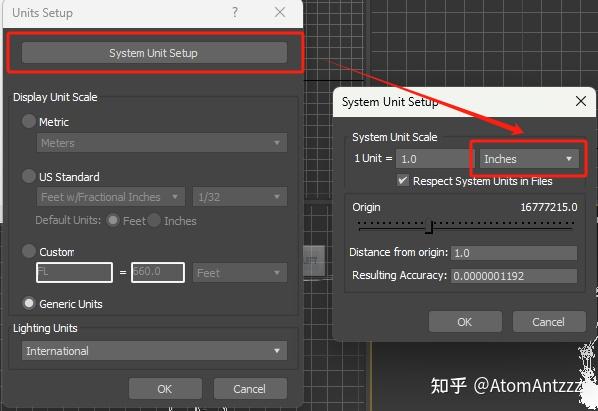Image resolution: width=598 pixels, height=411 pixels.
Task: Open the Meters metric dropdown
Action: (x=162, y=143)
